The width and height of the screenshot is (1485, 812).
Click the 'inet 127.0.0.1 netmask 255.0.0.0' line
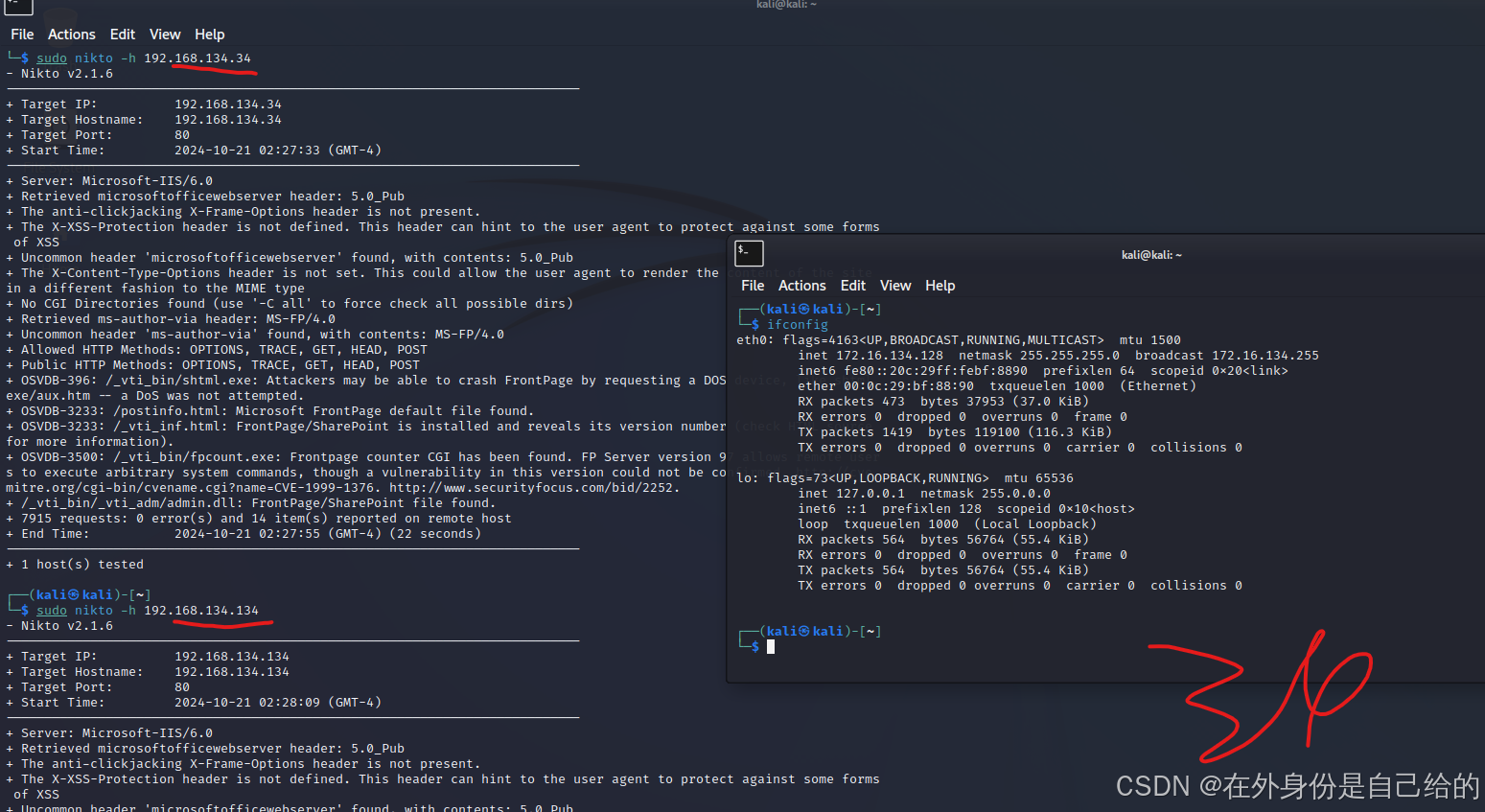click(x=924, y=494)
